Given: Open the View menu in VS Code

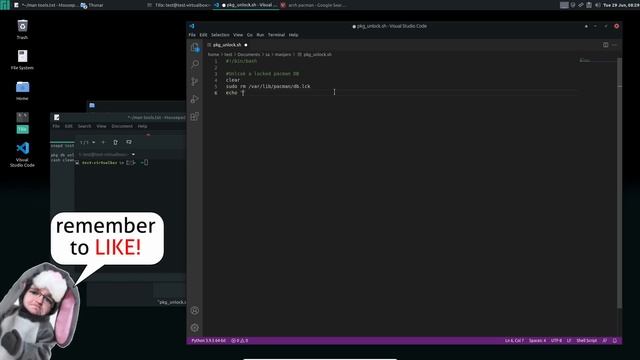Looking at the screenshot, I should [238, 35].
